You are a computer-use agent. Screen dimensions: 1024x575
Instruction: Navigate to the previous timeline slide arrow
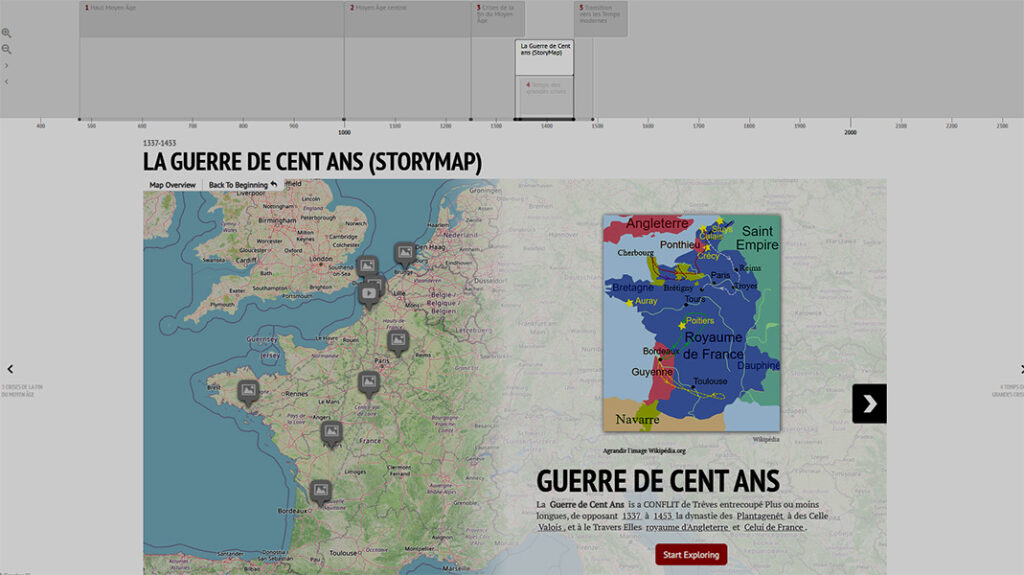pos(10,369)
